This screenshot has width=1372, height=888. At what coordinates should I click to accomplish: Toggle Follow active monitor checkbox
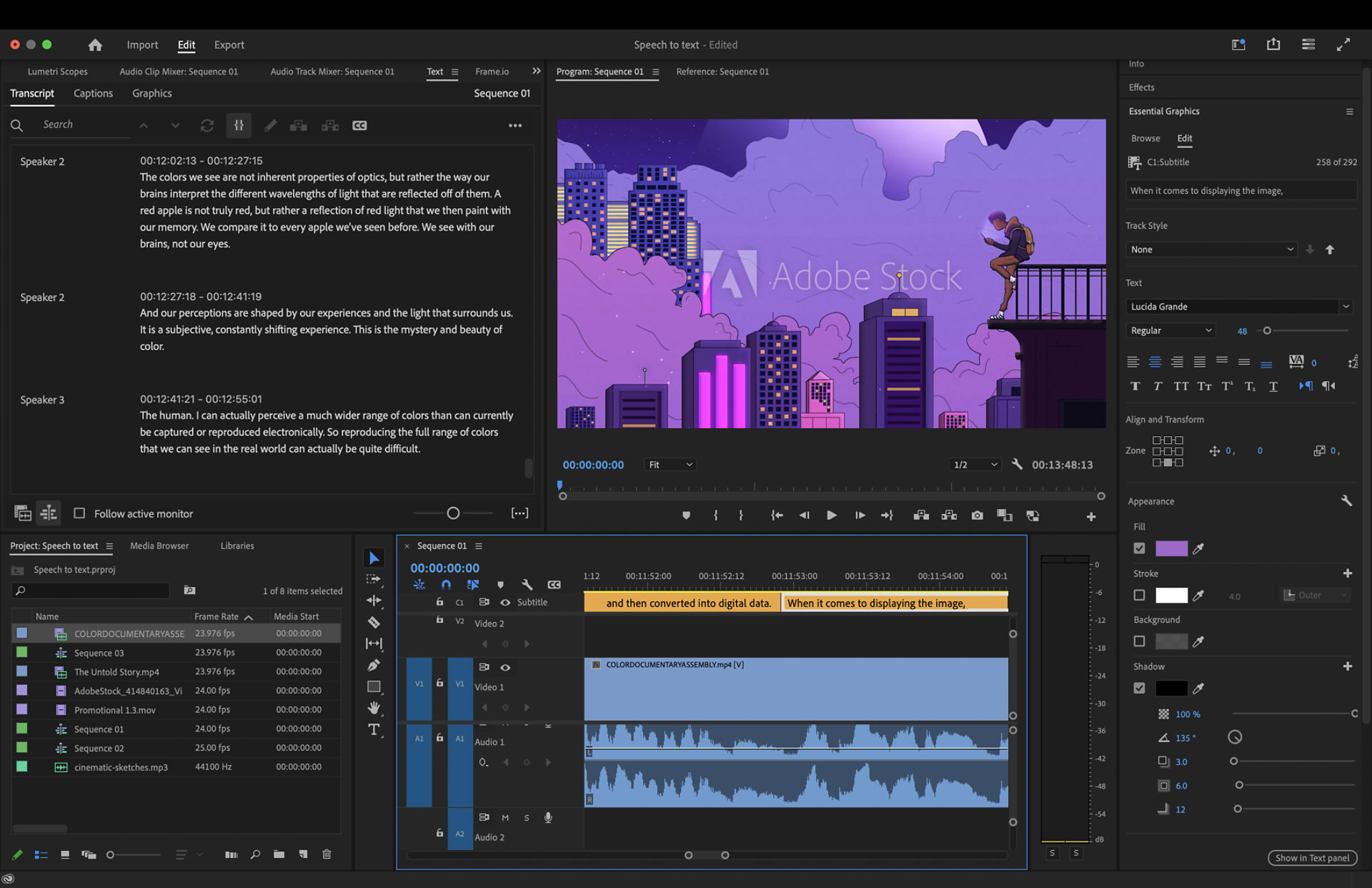(x=80, y=513)
